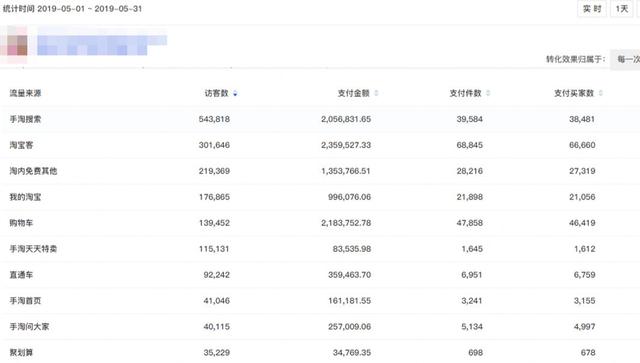Screen dimensions: 640x363
Task: Select the 购物车 source row
Action: click(320, 223)
